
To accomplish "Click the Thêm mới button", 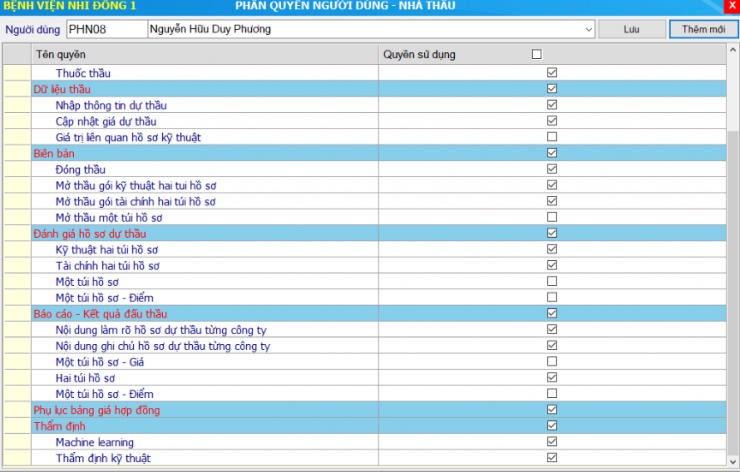I will coord(703,29).
